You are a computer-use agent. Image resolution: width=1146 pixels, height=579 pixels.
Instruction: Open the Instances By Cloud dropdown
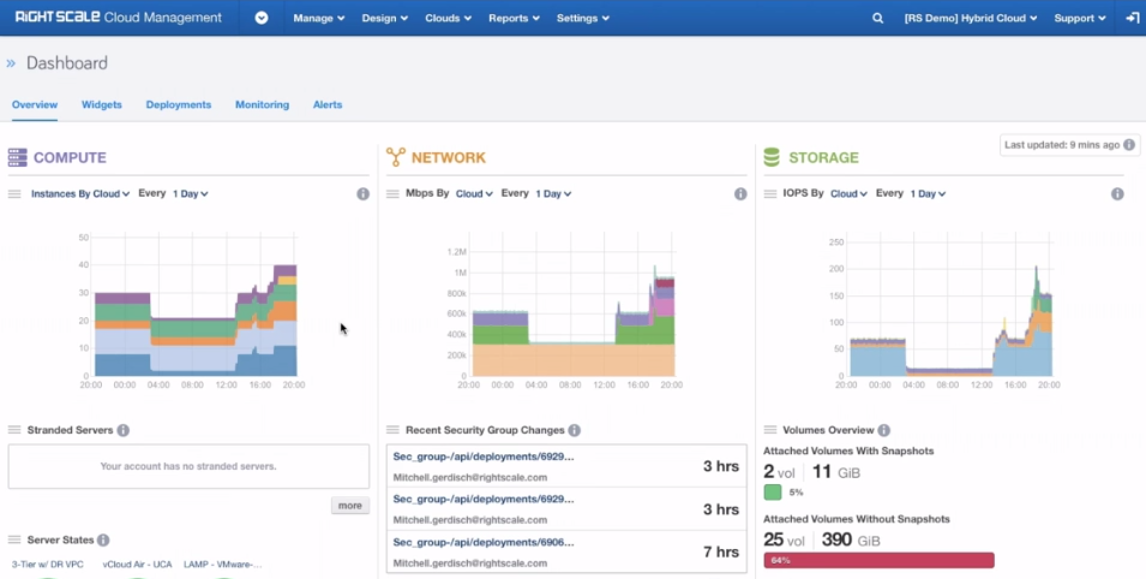[80, 194]
